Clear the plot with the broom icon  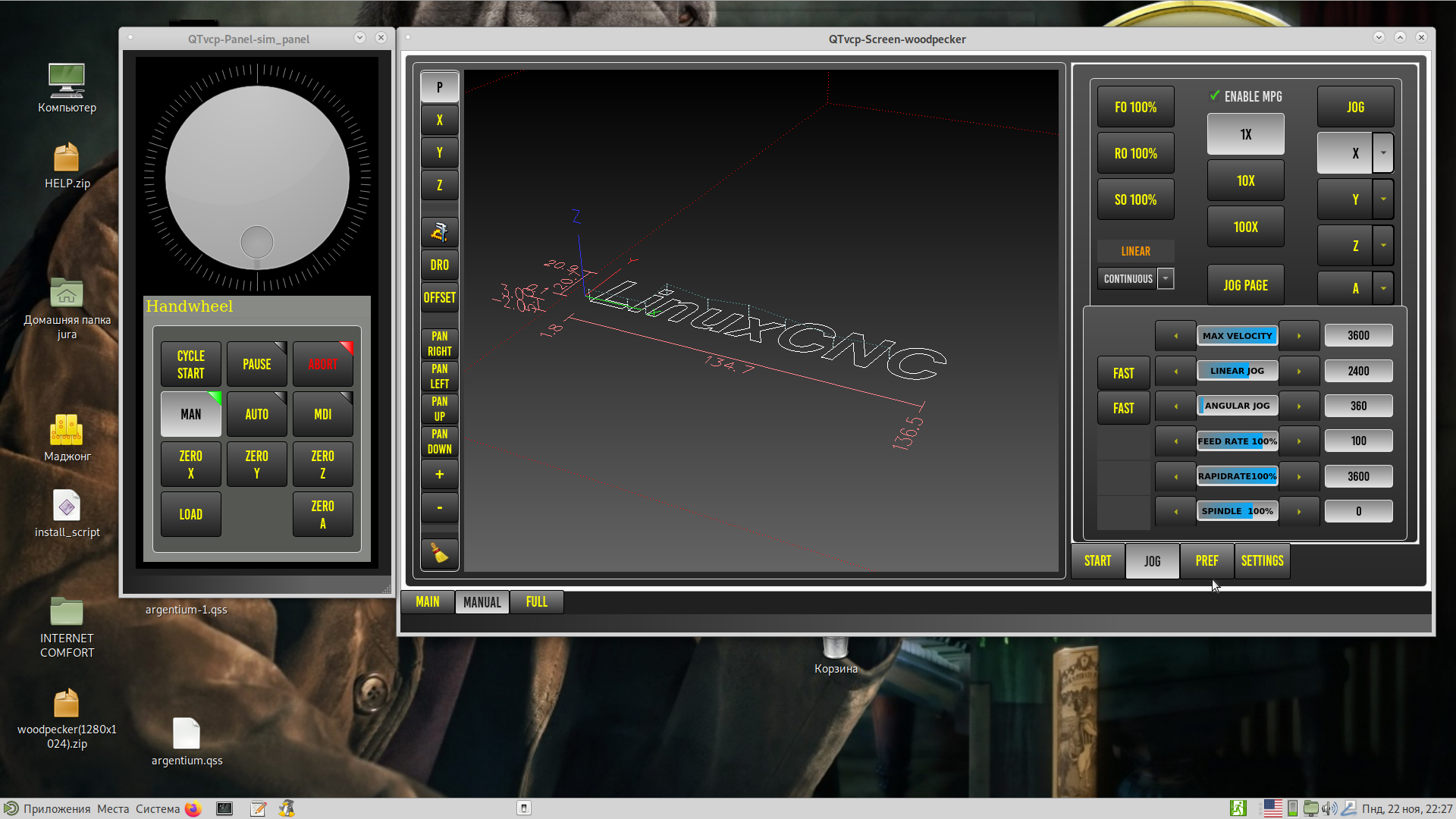(439, 554)
